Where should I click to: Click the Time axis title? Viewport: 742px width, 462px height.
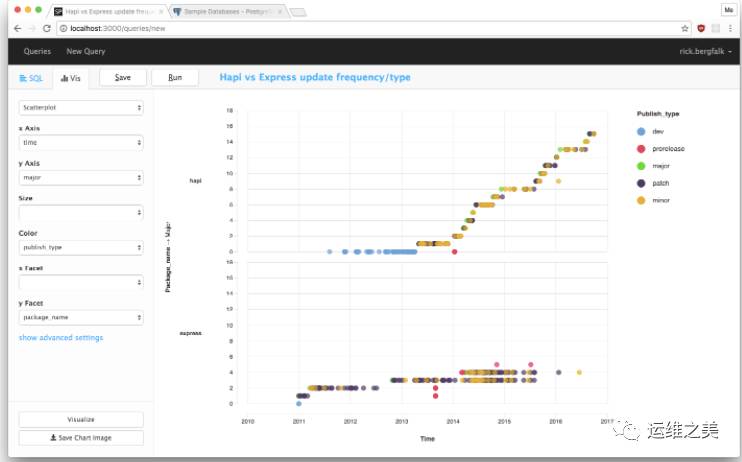427,439
